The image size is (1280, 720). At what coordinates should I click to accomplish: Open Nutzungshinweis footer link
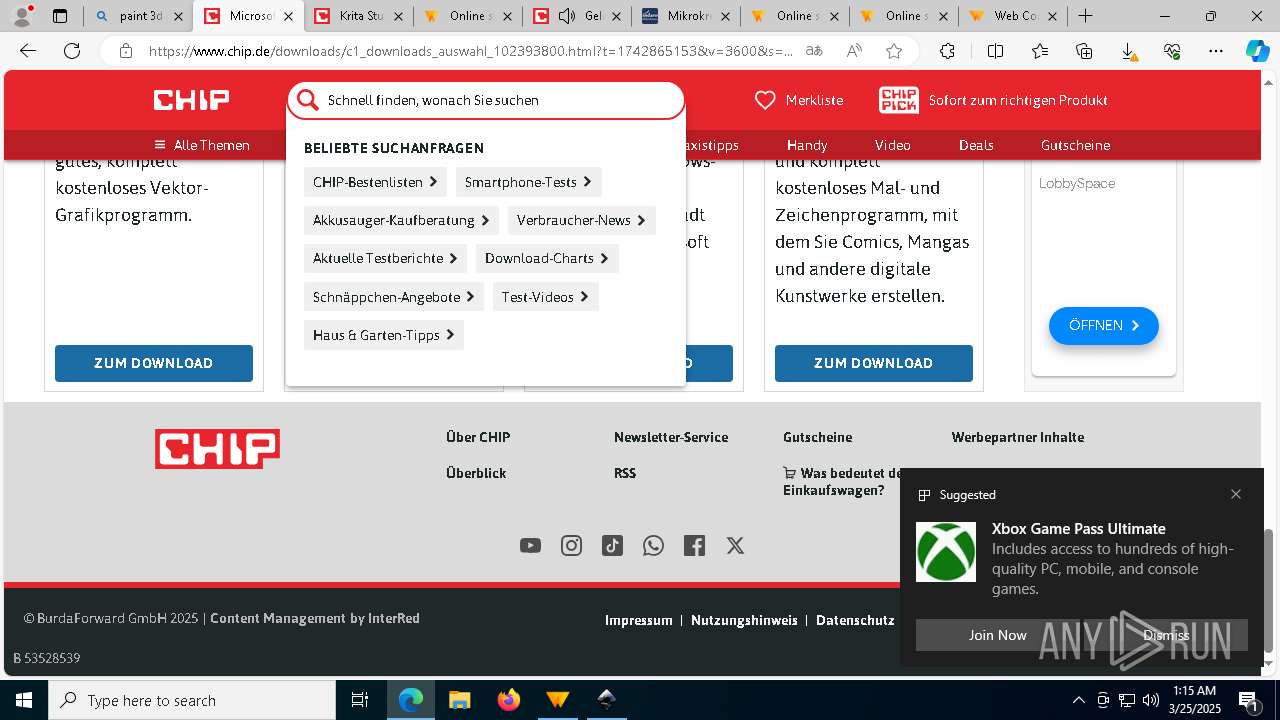pyautogui.click(x=744, y=620)
